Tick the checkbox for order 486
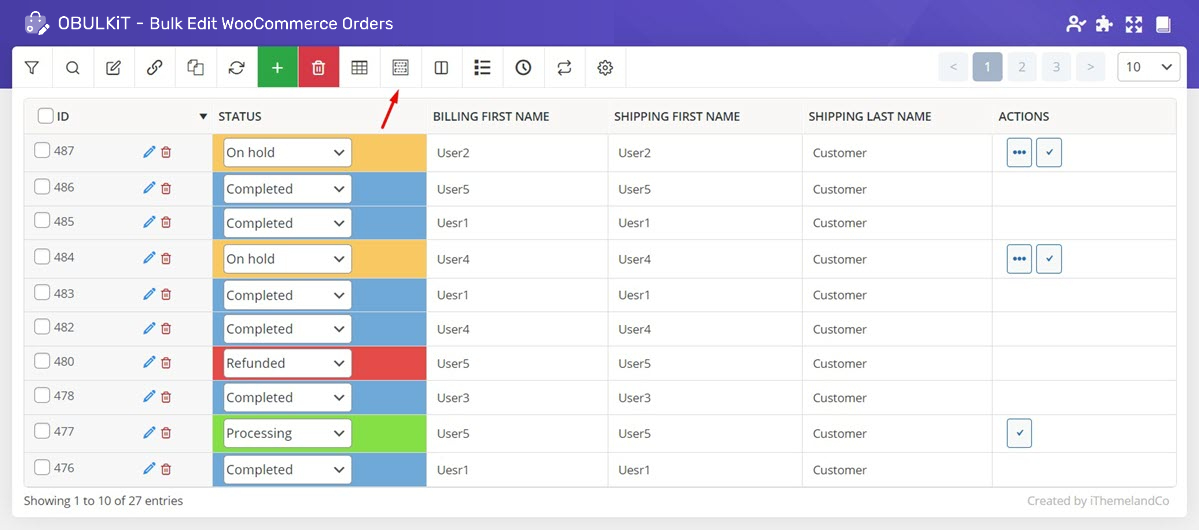Viewport: 1199px width, 530px height. tap(42, 187)
